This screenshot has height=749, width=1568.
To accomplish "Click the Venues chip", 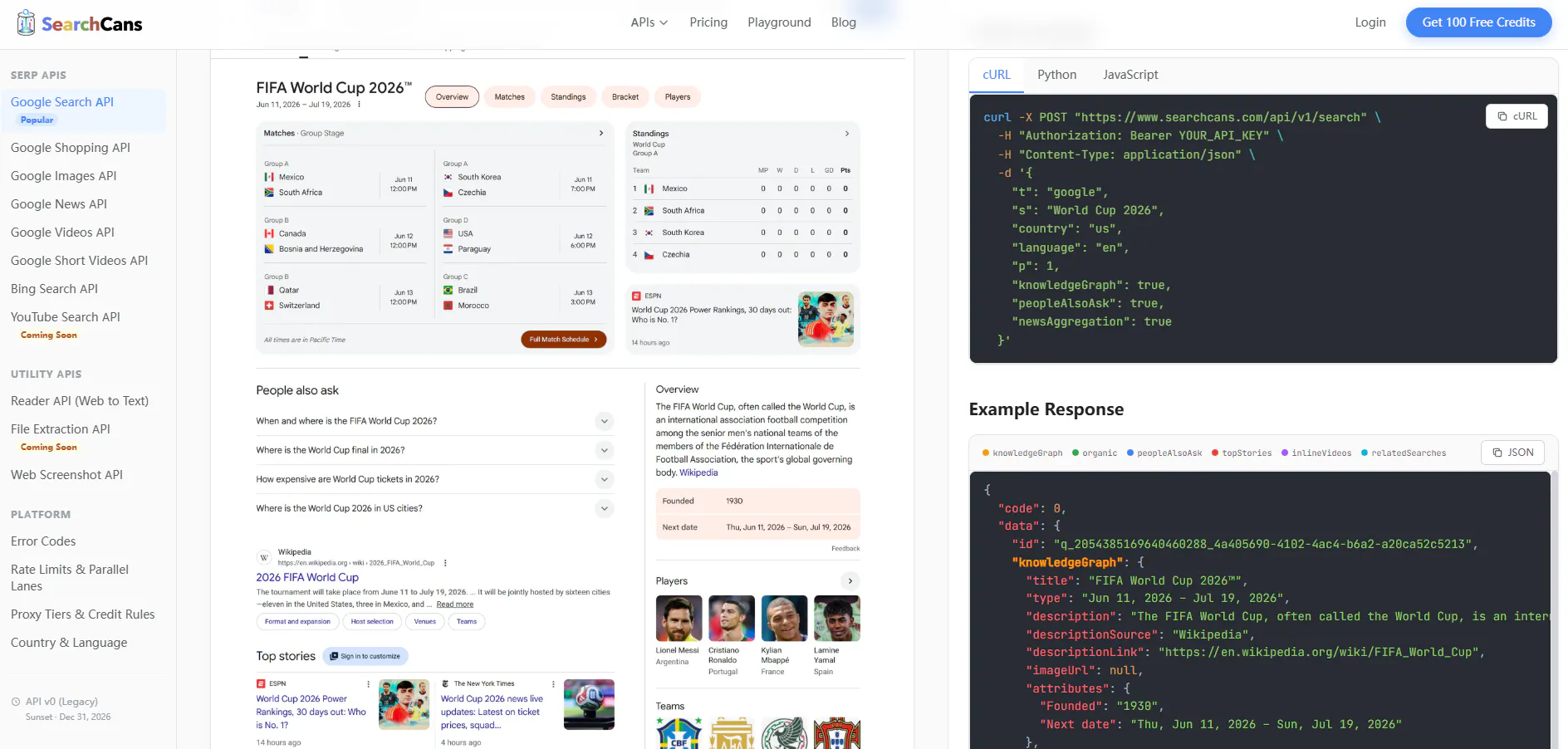I will click(425, 622).
